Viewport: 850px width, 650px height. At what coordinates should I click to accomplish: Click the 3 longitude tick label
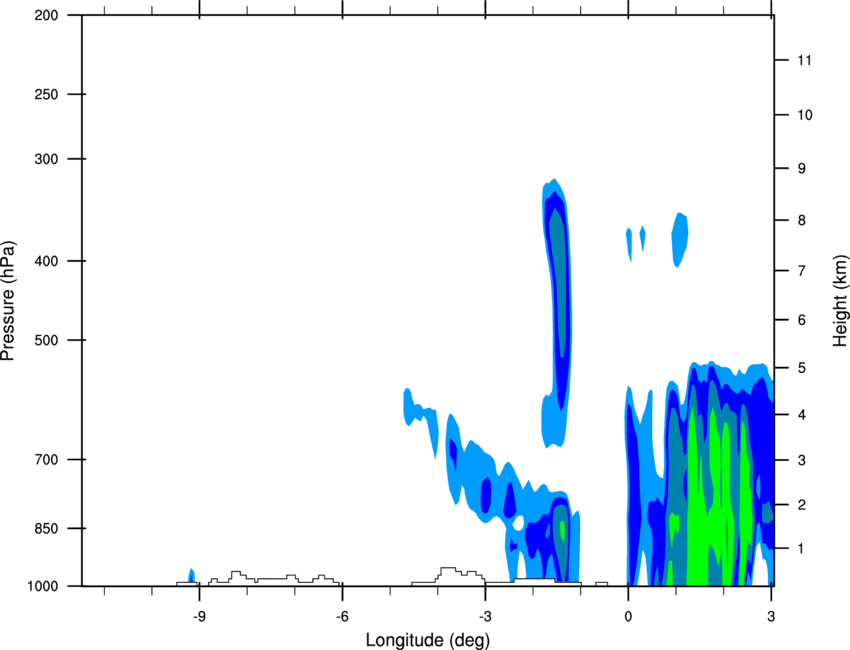point(771,616)
